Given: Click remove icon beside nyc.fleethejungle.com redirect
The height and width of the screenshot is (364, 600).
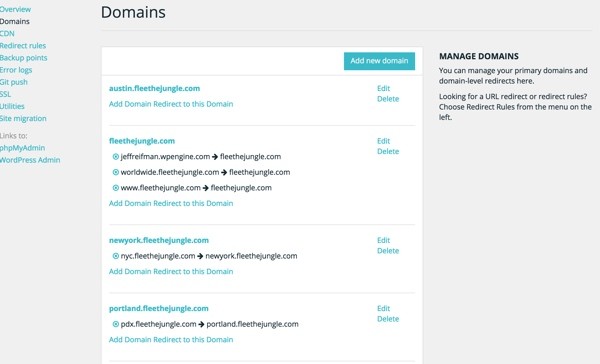Looking at the screenshot, I should [x=116, y=256].
